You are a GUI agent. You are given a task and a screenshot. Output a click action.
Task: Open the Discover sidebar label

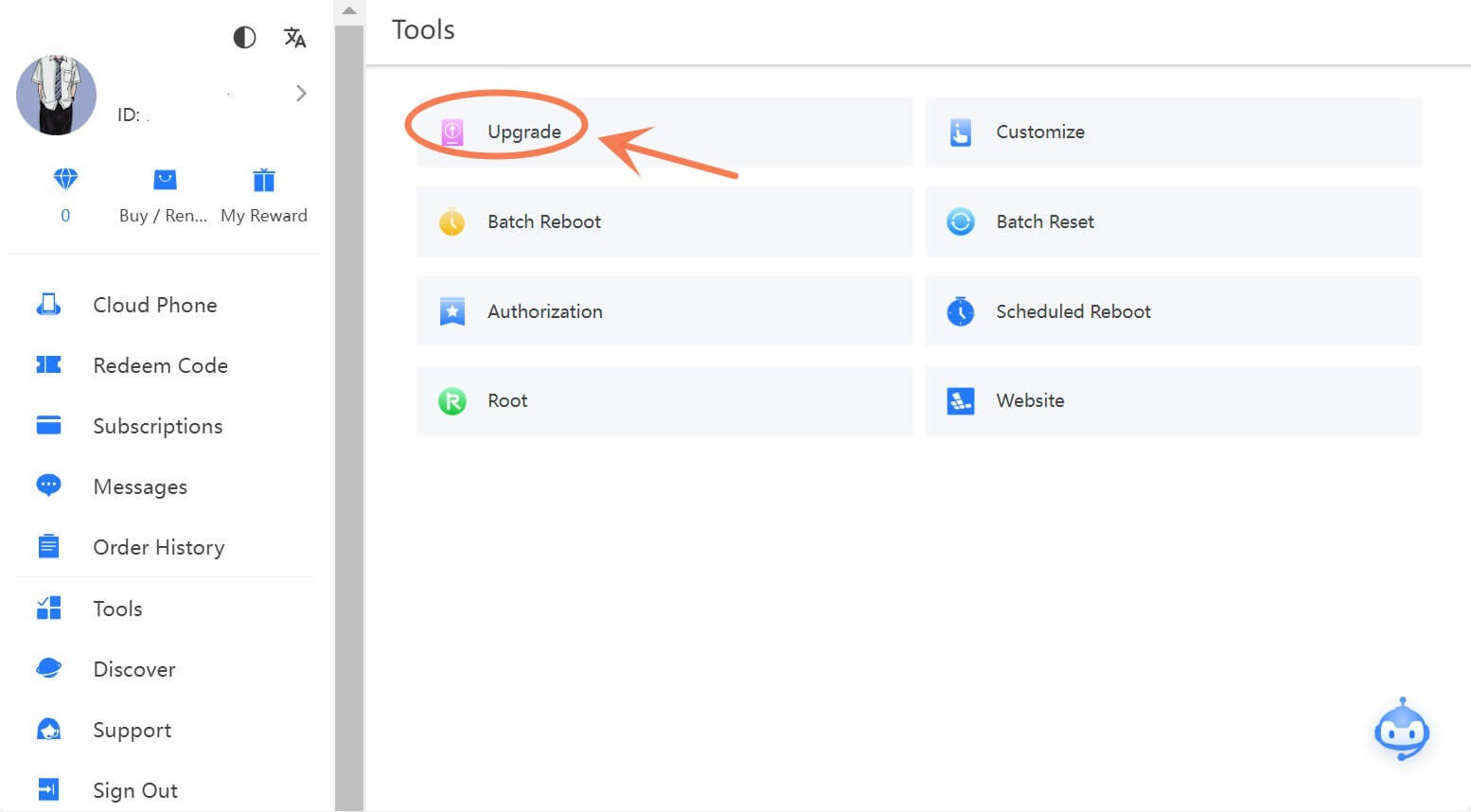pos(134,669)
